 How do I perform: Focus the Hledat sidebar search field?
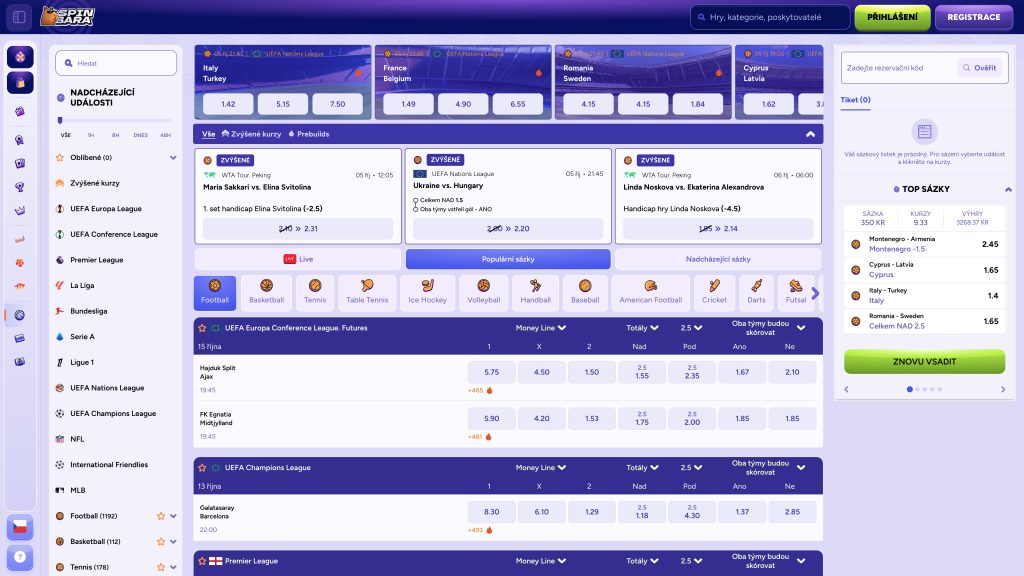click(x=116, y=63)
